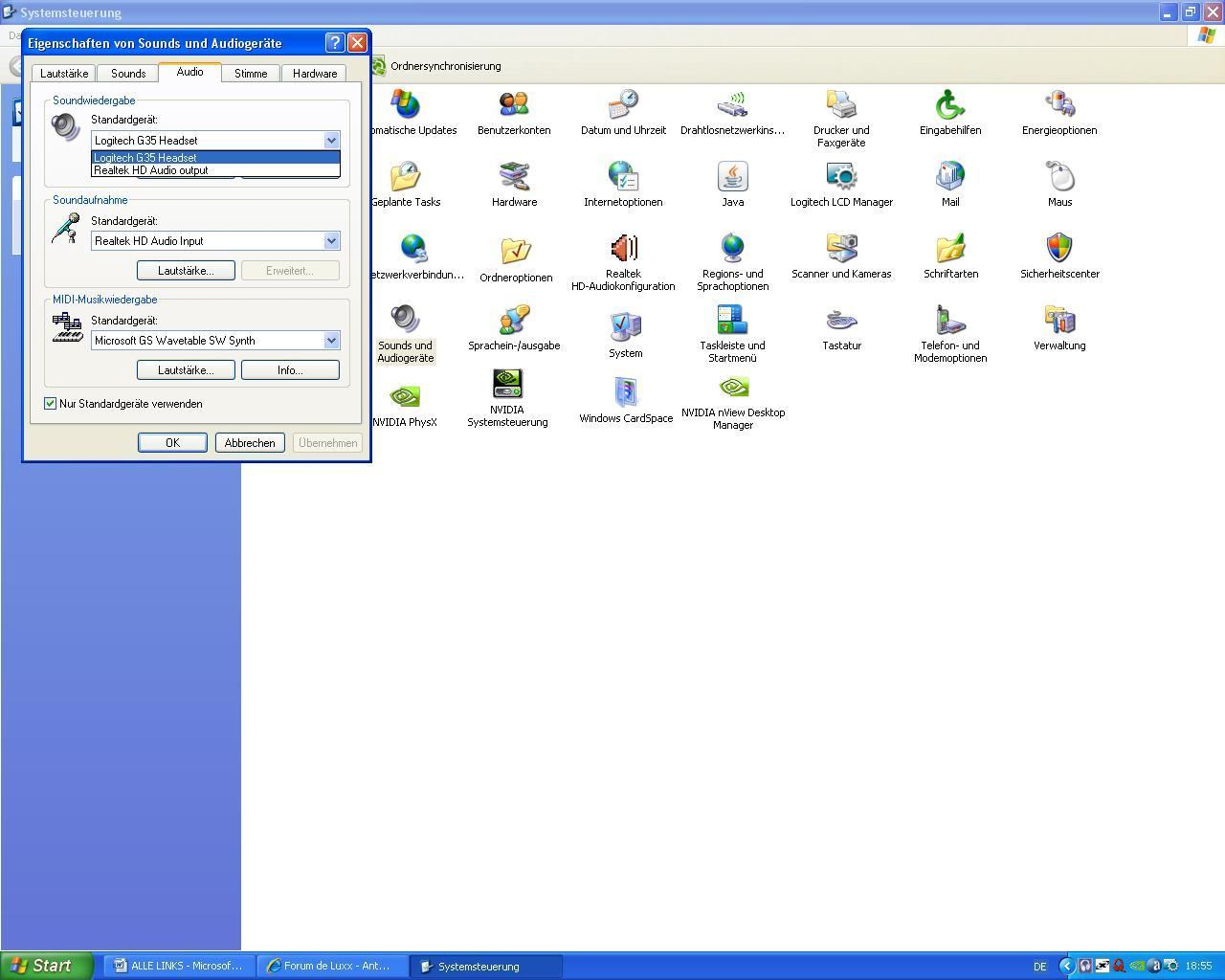Screen dimensions: 1225x980
Task: Click the Info button
Action: click(290, 370)
